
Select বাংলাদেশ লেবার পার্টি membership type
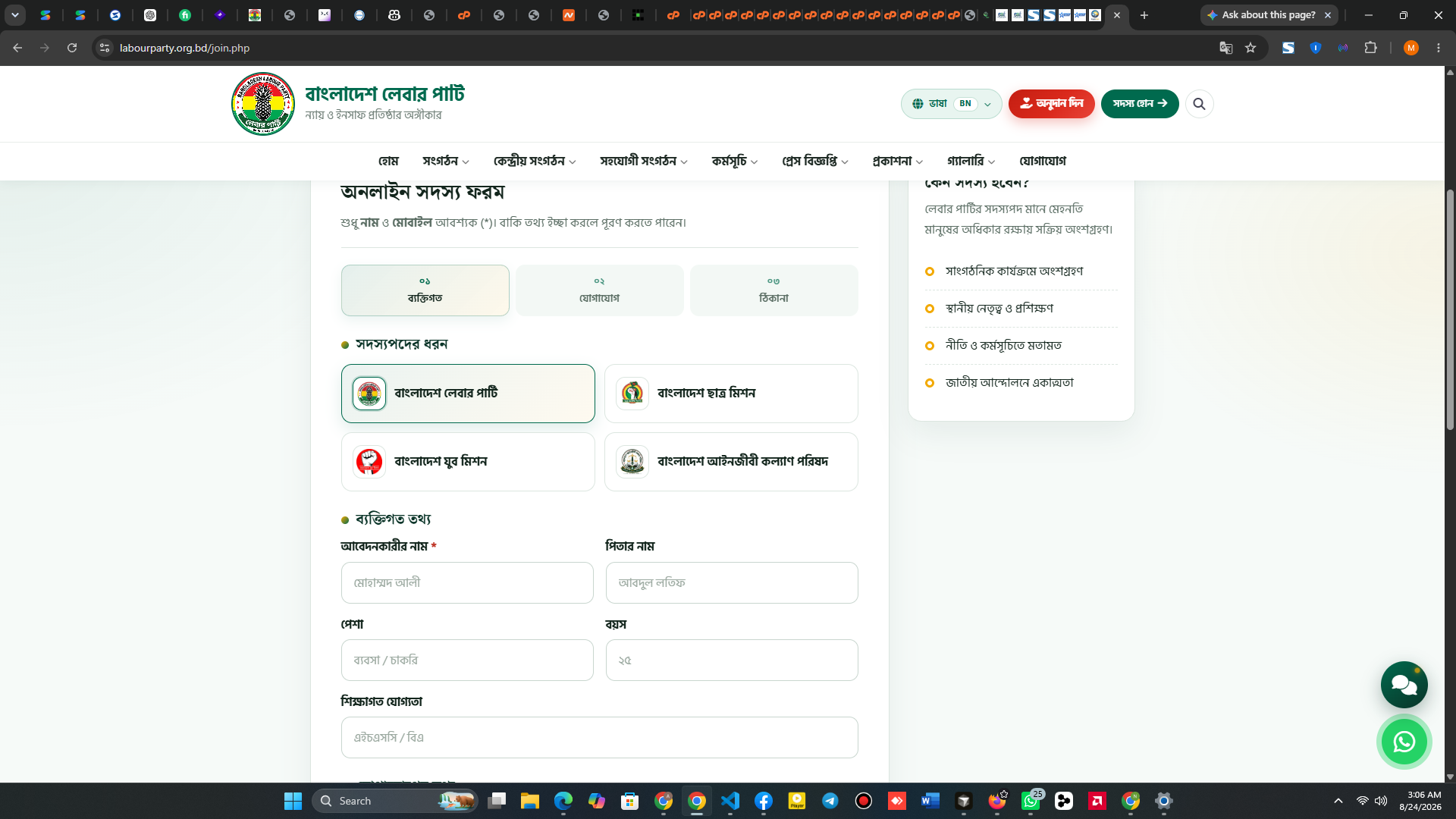468,394
